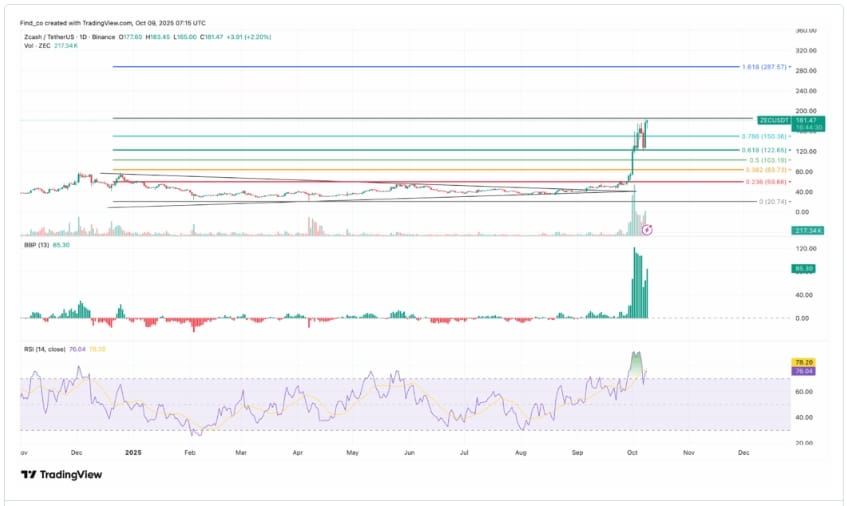Click the 0 (20.74) Fibonacci level label
Image resolution: width=847 pixels, height=506 pixels.
click(x=772, y=201)
